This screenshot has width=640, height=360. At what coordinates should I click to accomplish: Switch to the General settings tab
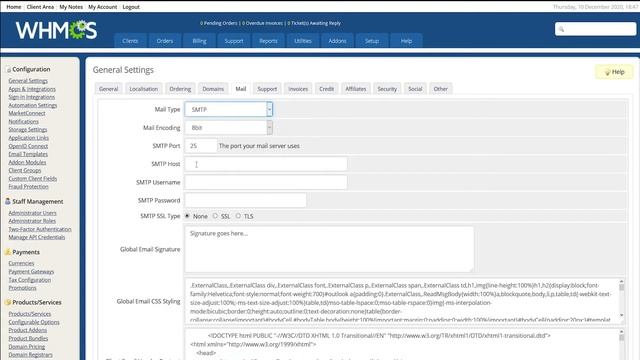(x=109, y=89)
